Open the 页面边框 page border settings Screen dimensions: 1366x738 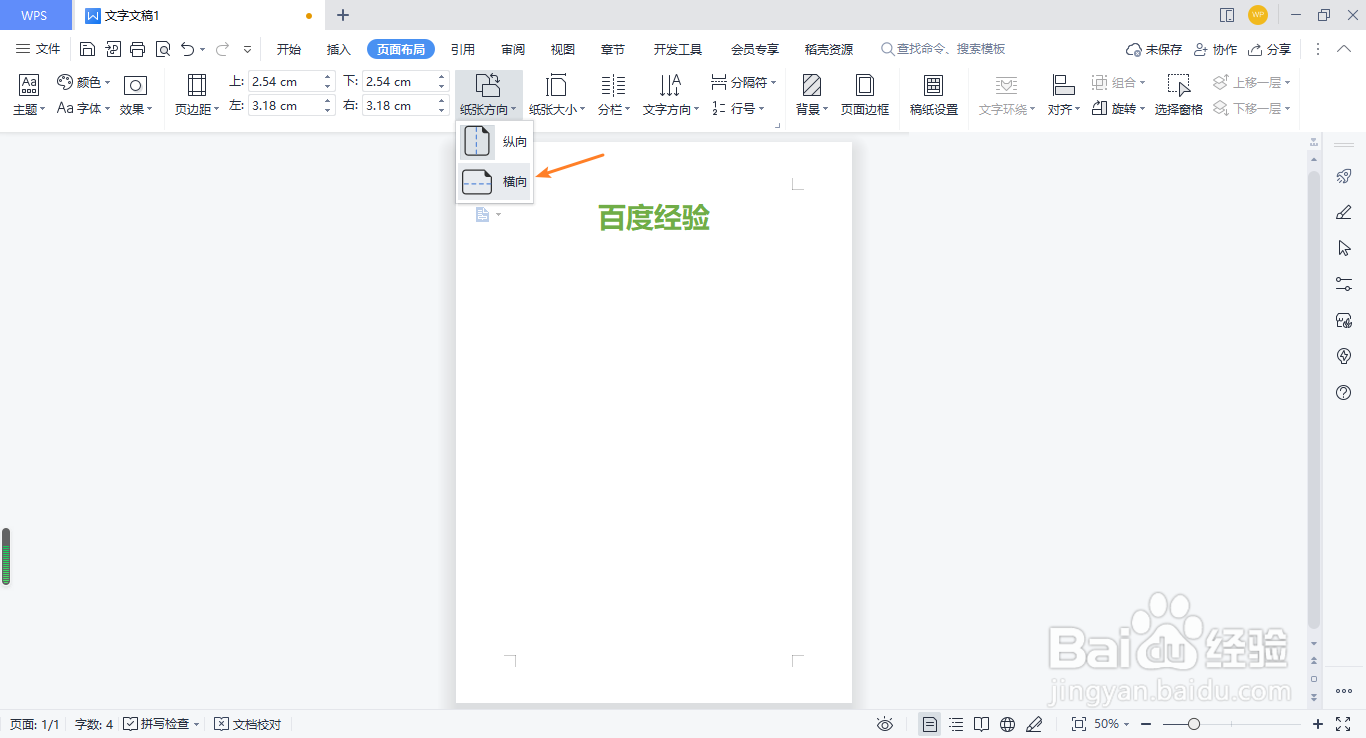pos(864,94)
